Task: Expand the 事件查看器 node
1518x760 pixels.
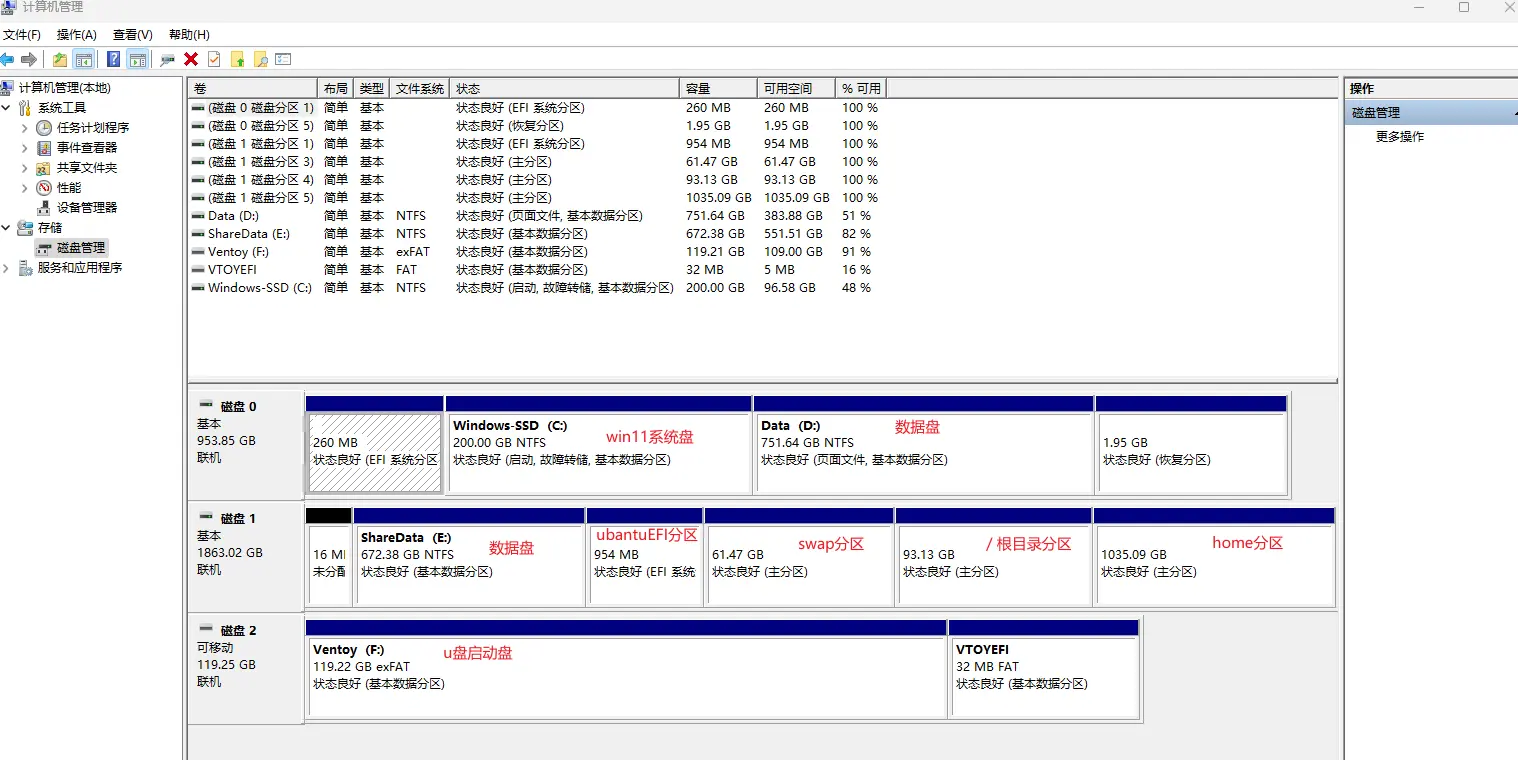Action: 25,148
